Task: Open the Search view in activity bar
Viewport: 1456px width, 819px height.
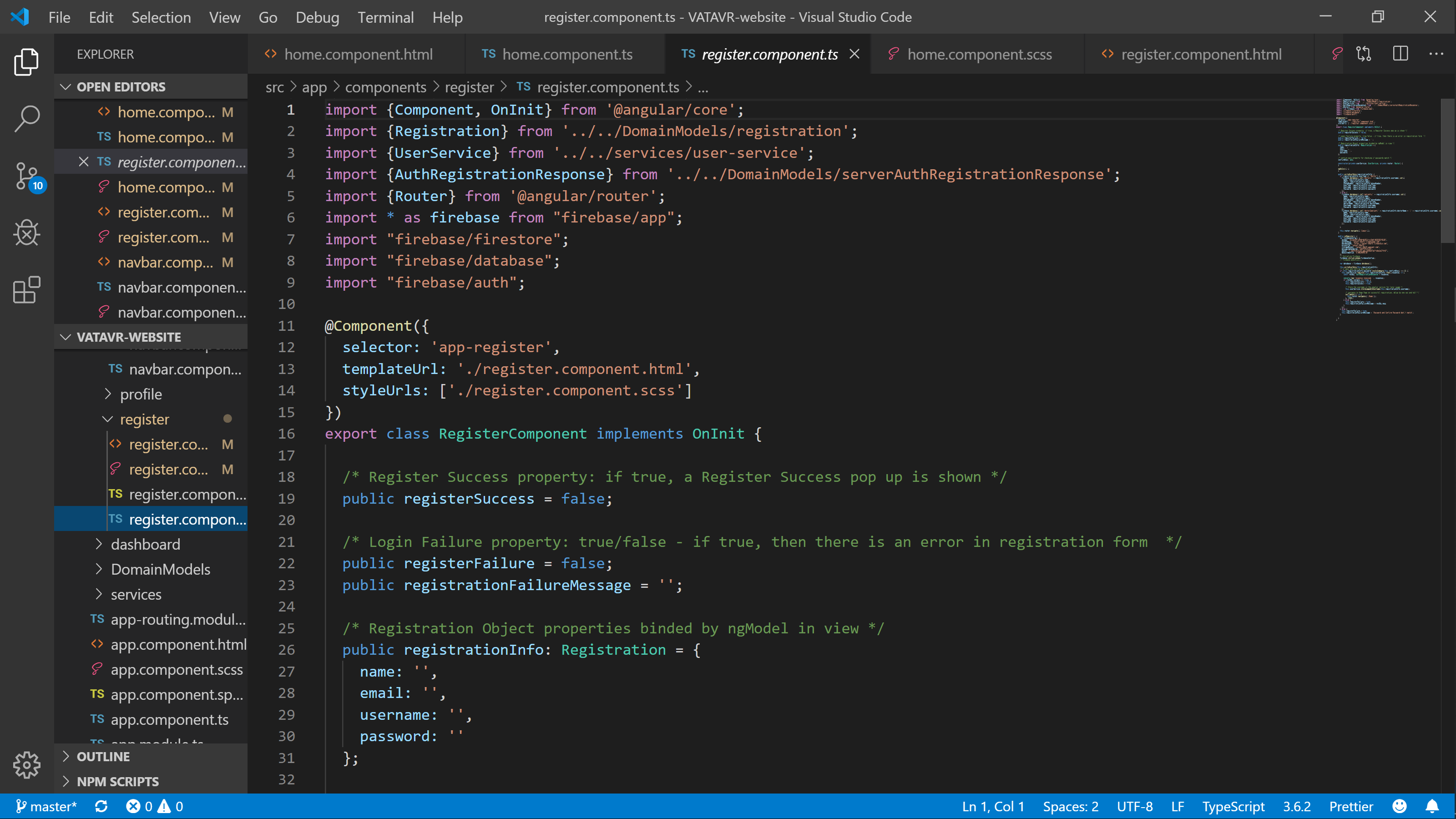Action: 26,119
